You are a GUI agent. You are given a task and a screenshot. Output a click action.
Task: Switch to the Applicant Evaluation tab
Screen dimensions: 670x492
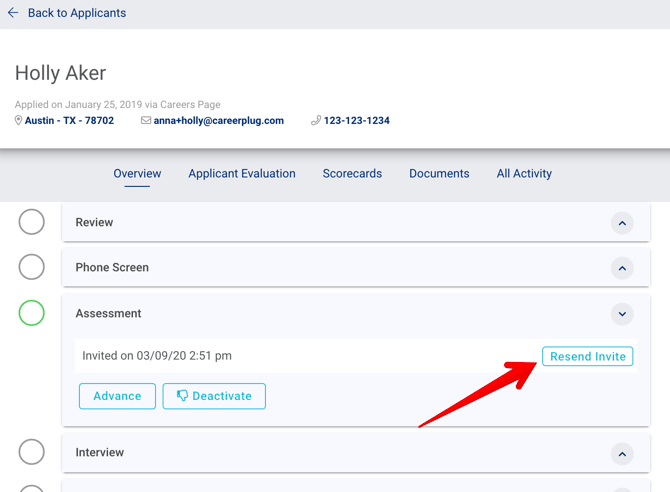pyautogui.click(x=242, y=174)
